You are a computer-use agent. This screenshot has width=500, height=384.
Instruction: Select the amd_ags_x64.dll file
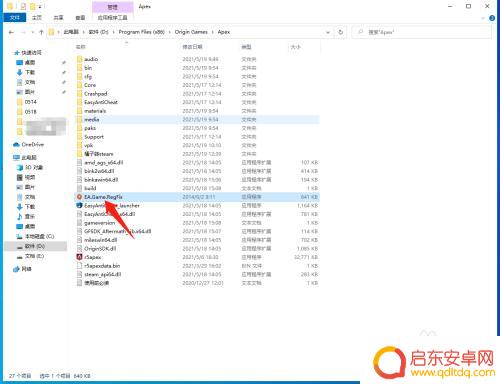[x=197, y=162]
